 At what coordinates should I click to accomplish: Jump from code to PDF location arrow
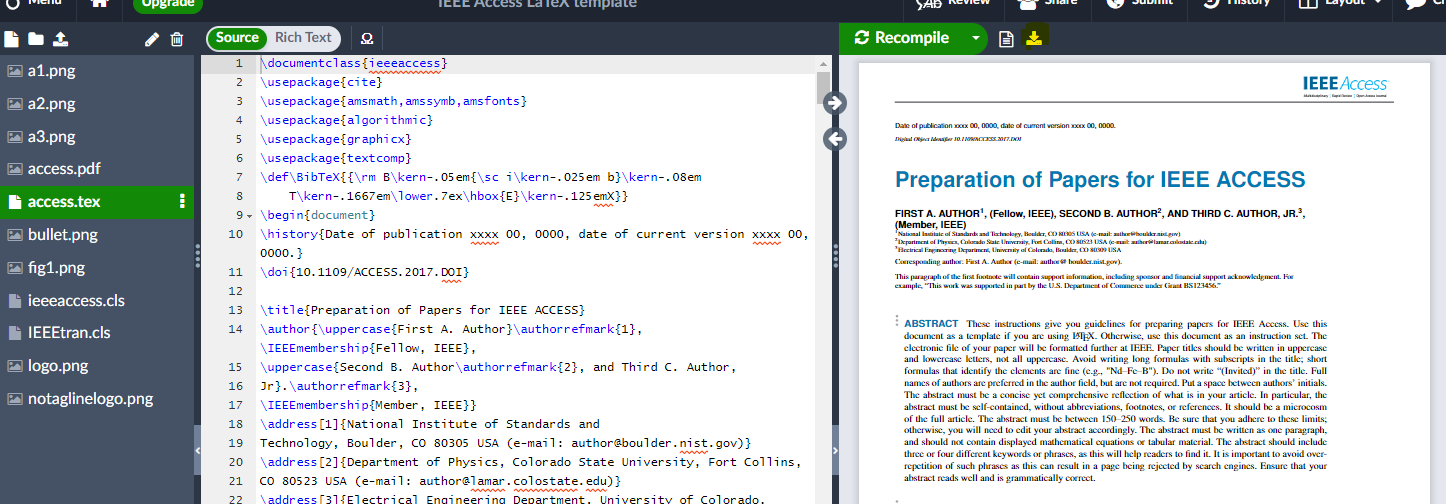coord(836,102)
